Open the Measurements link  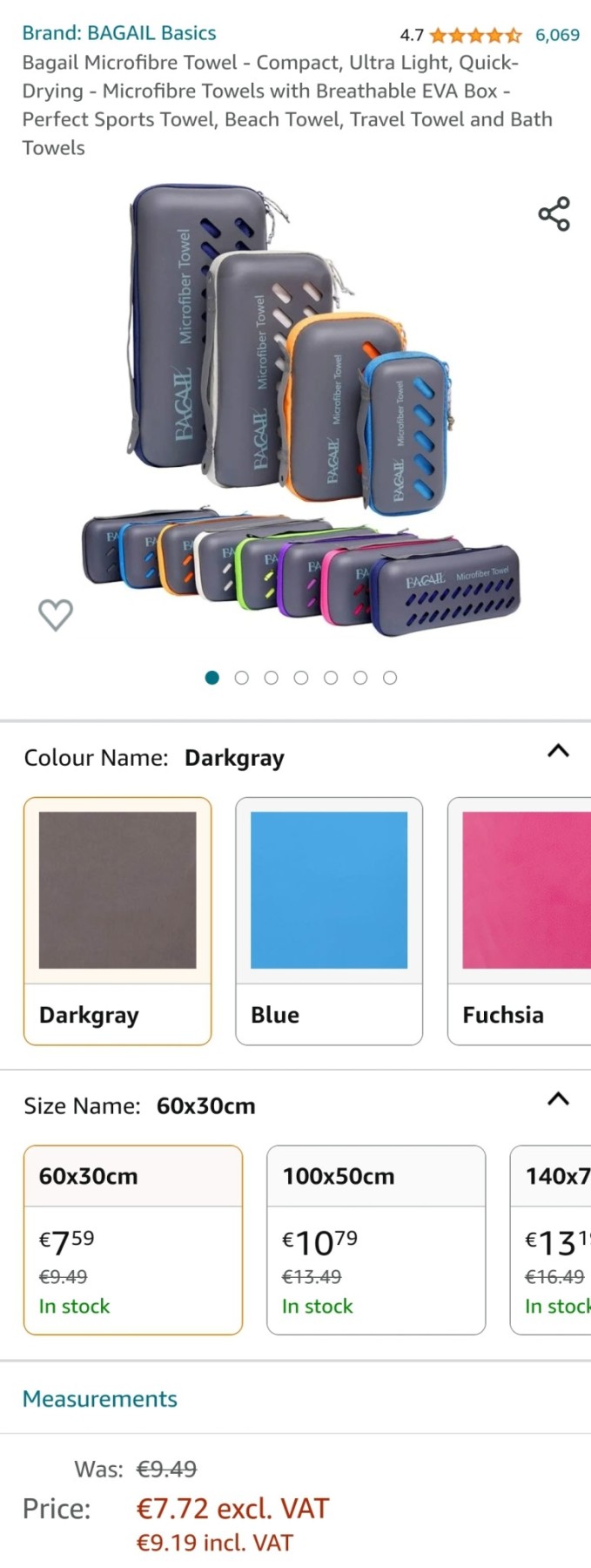coord(100,1399)
